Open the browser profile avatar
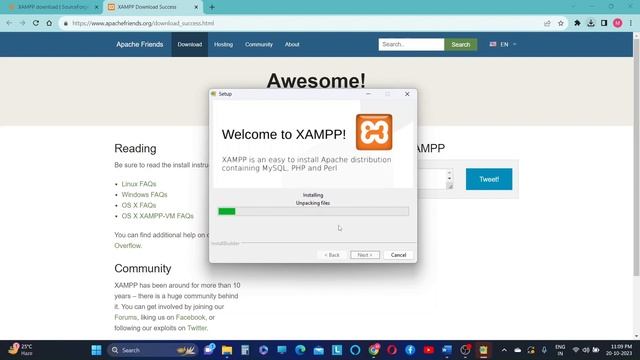640x360 pixels. 618,23
